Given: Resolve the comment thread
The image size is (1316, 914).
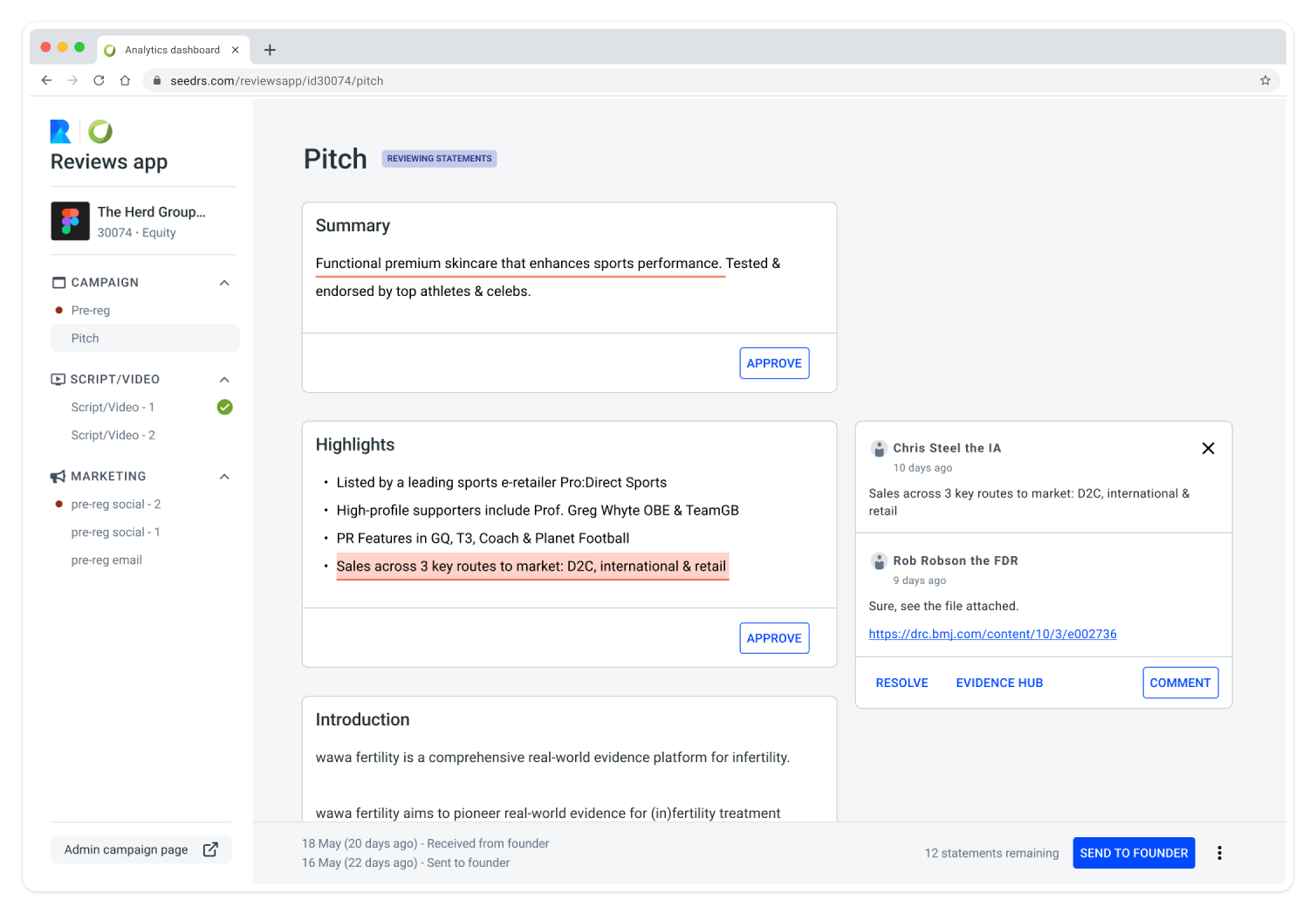Looking at the screenshot, I should [901, 683].
